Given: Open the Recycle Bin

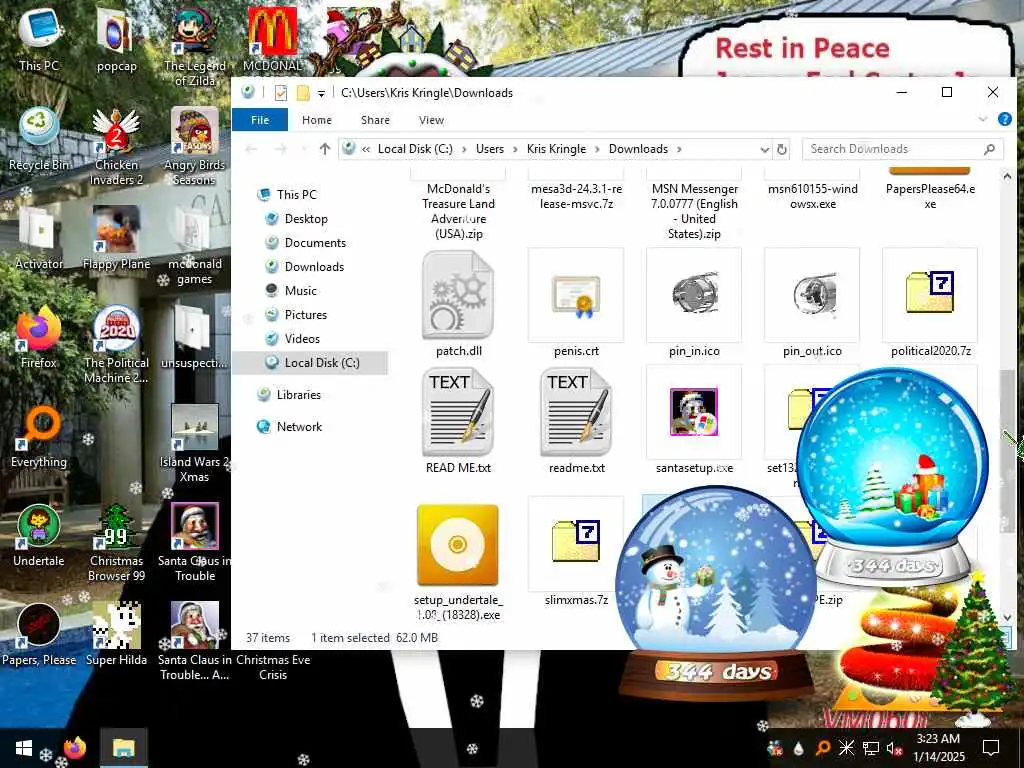Looking at the screenshot, I should coord(39,138).
